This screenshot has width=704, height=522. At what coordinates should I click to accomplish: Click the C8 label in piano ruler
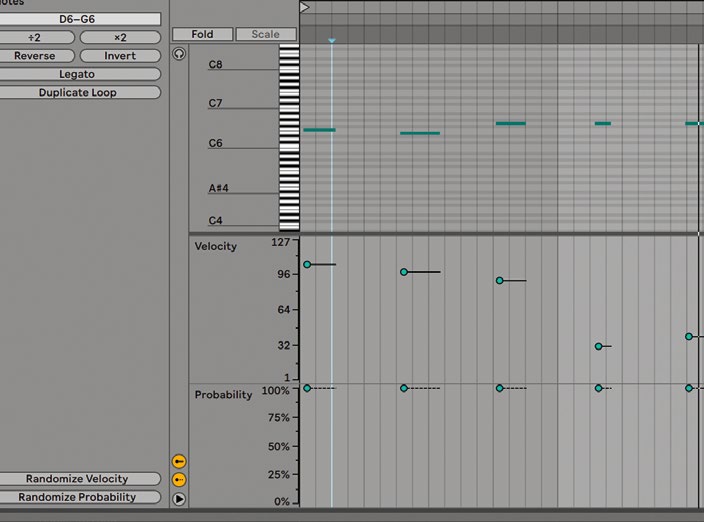[216, 64]
